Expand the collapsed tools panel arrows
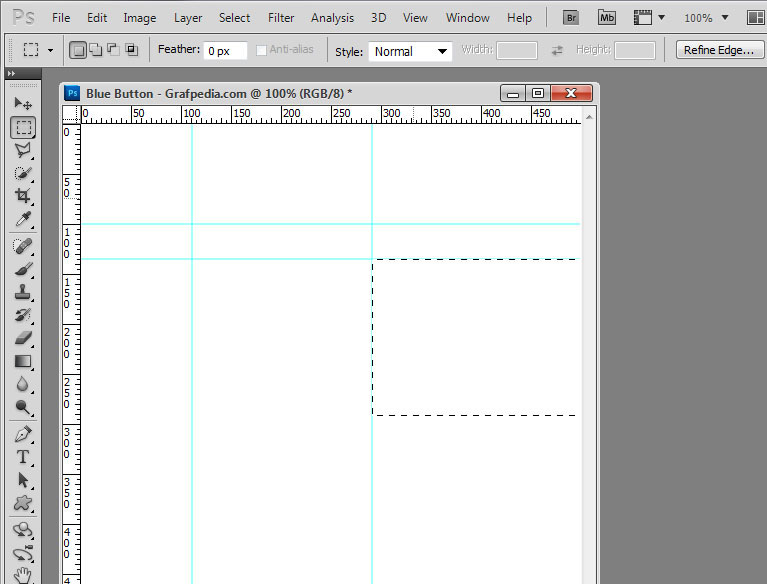This screenshot has width=767, height=584. [x=11, y=73]
